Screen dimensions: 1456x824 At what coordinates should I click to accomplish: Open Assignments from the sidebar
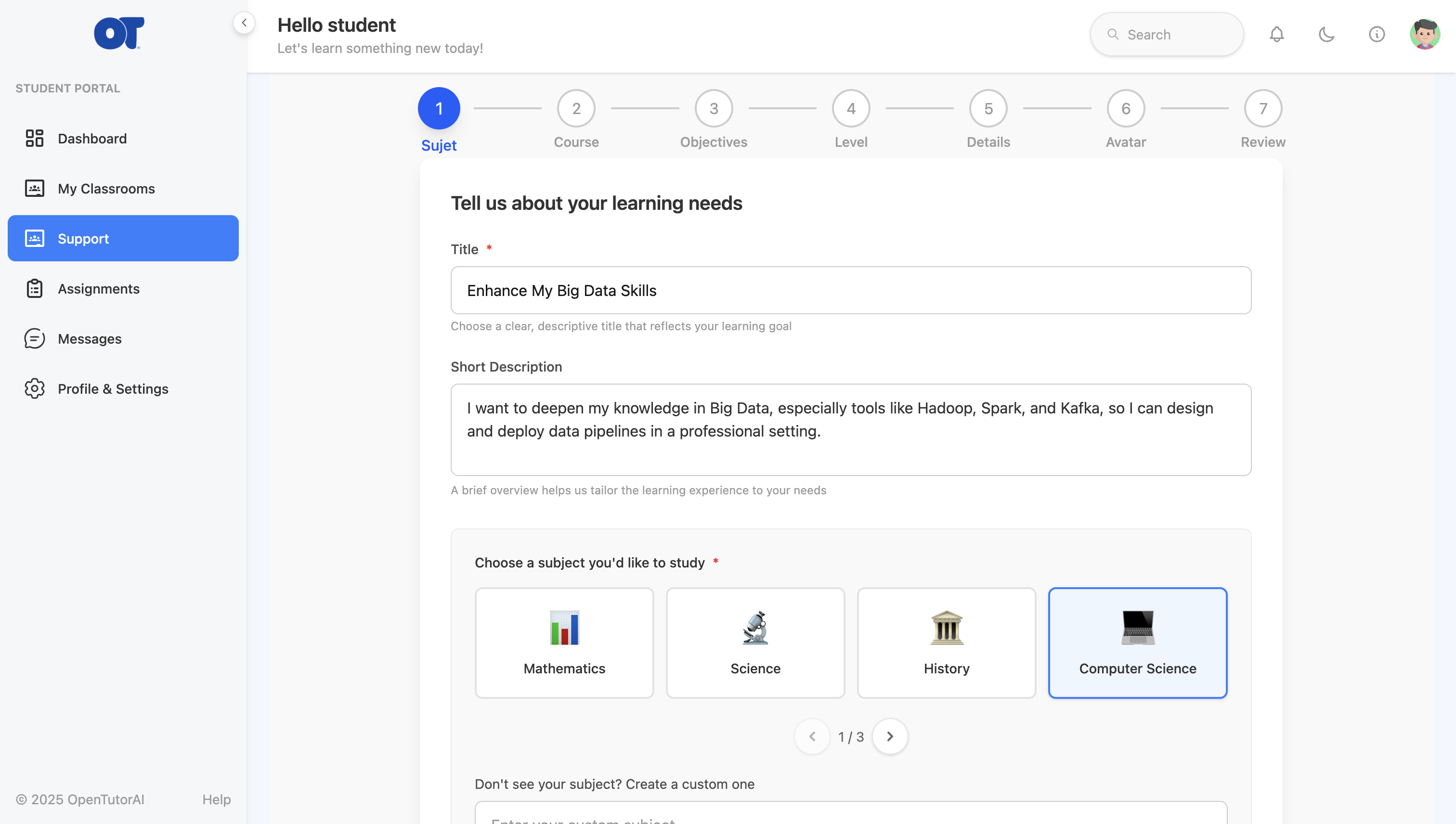(99, 289)
